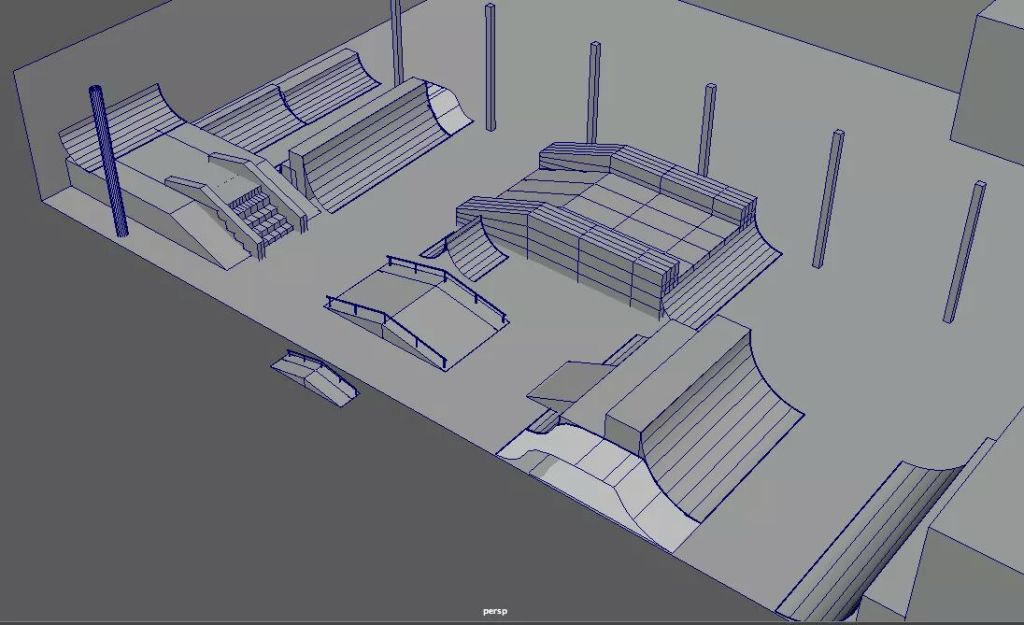This screenshot has width=1024, height=625.
Task: Select the second thin pillar from the right
Action: (828, 198)
